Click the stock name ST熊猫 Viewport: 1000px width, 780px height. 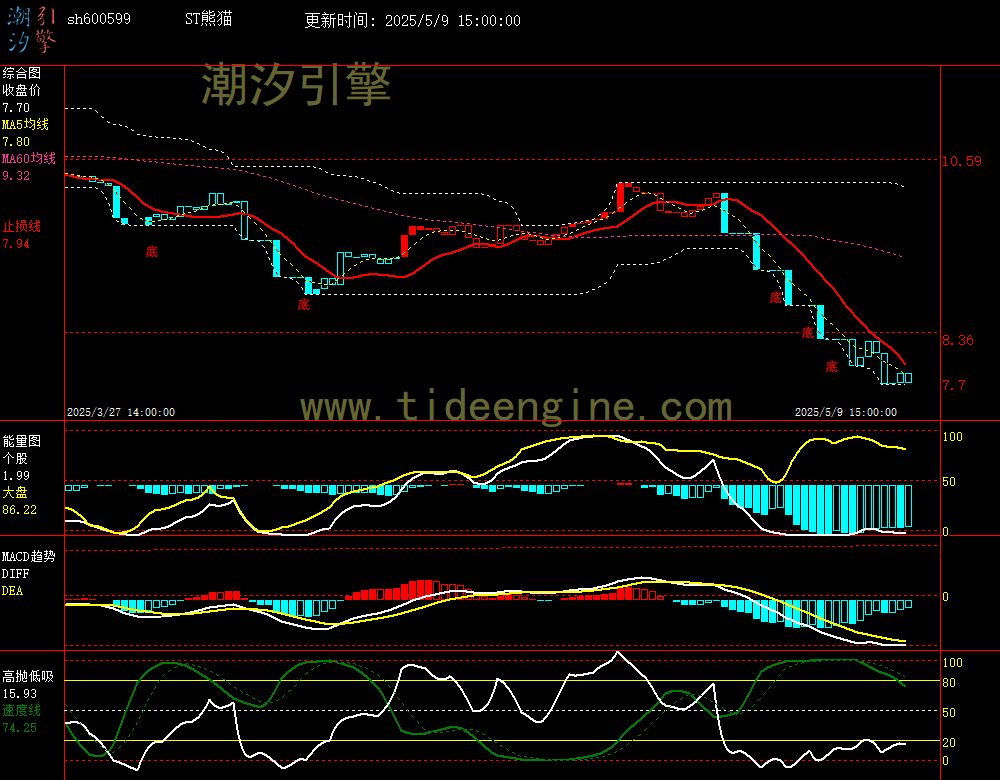[209, 19]
